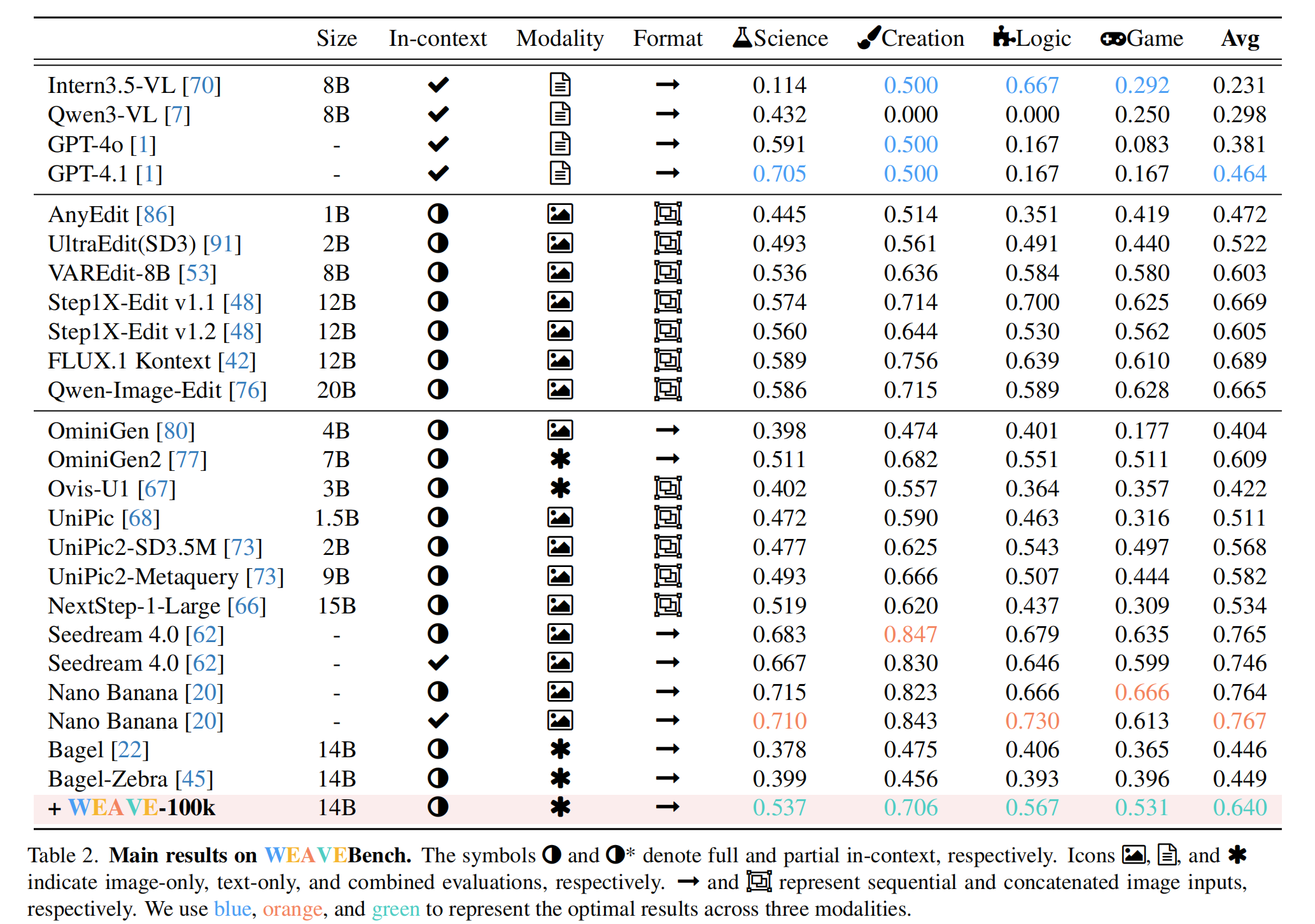Click the image icon in the FLUX.1 Kontext row
1315x924 pixels.
tap(560, 360)
